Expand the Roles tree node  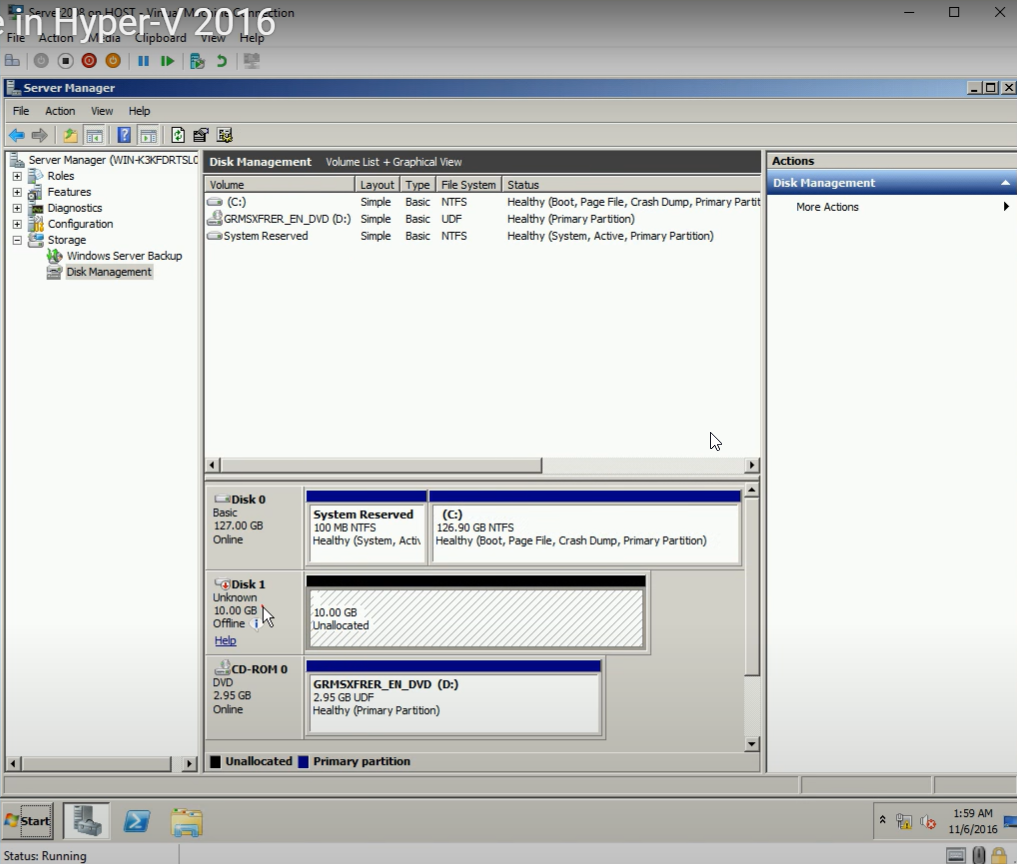coord(18,176)
